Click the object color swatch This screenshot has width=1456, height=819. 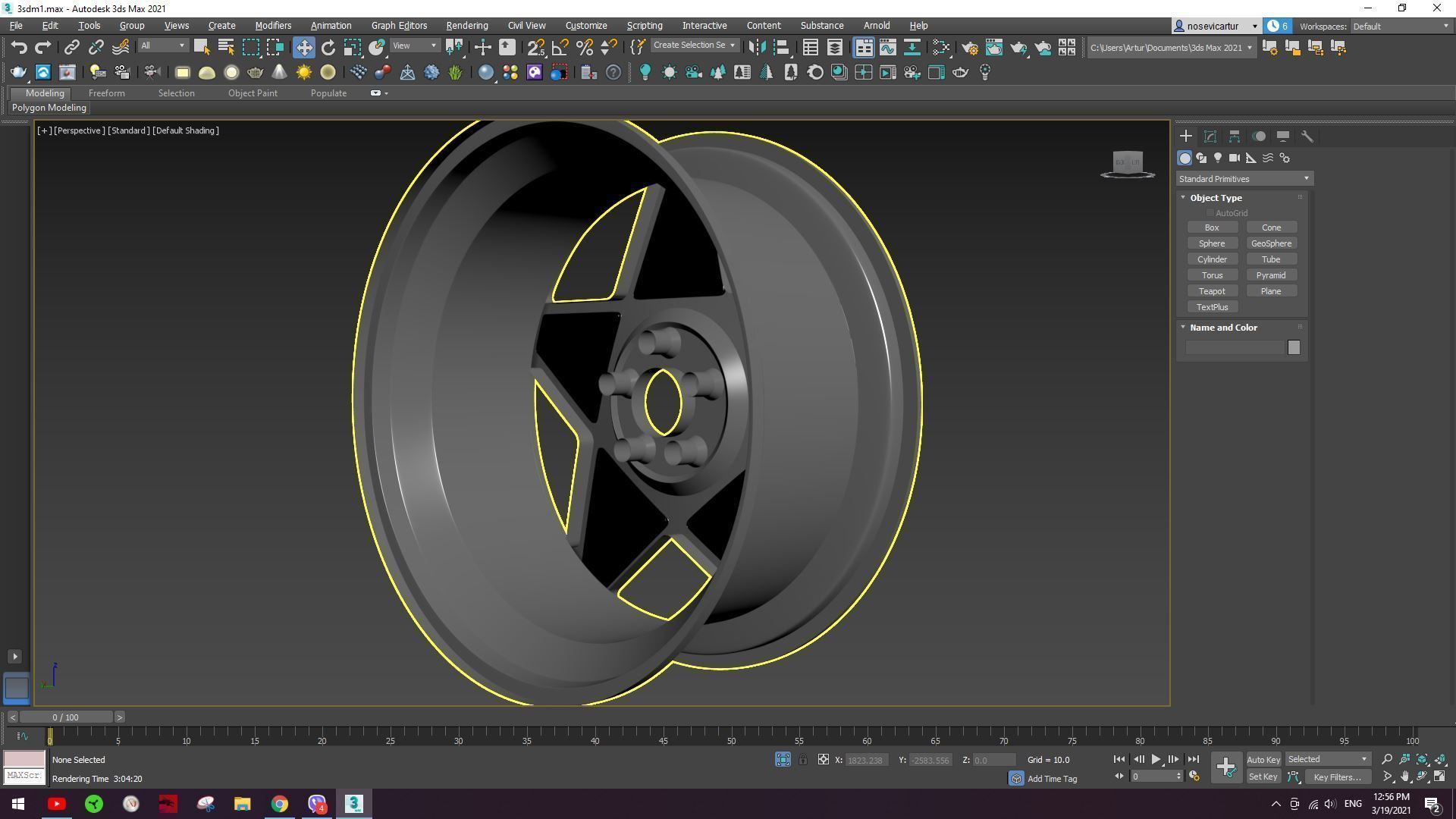[x=1294, y=347]
